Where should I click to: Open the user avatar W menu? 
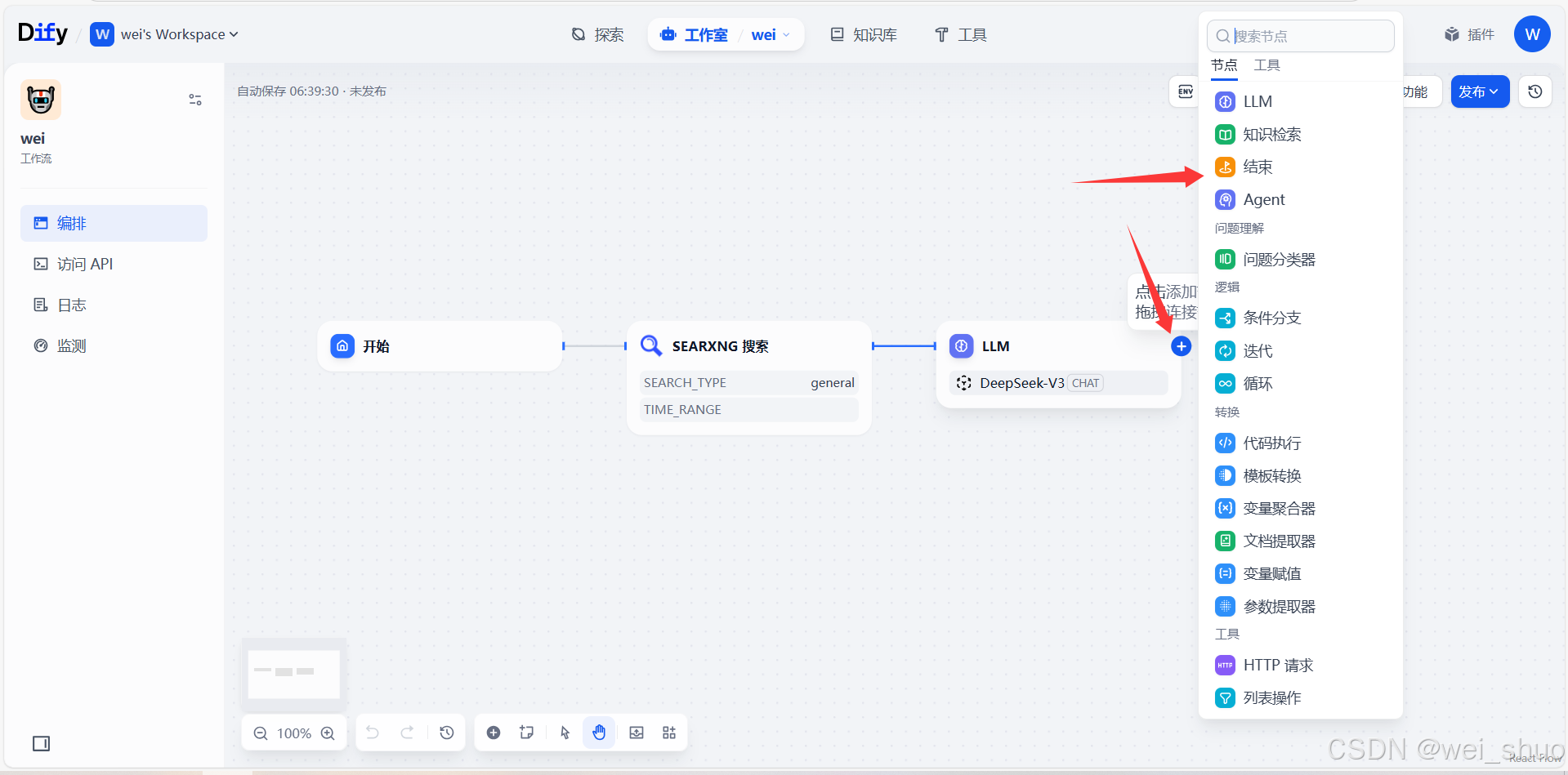(1532, 34)
